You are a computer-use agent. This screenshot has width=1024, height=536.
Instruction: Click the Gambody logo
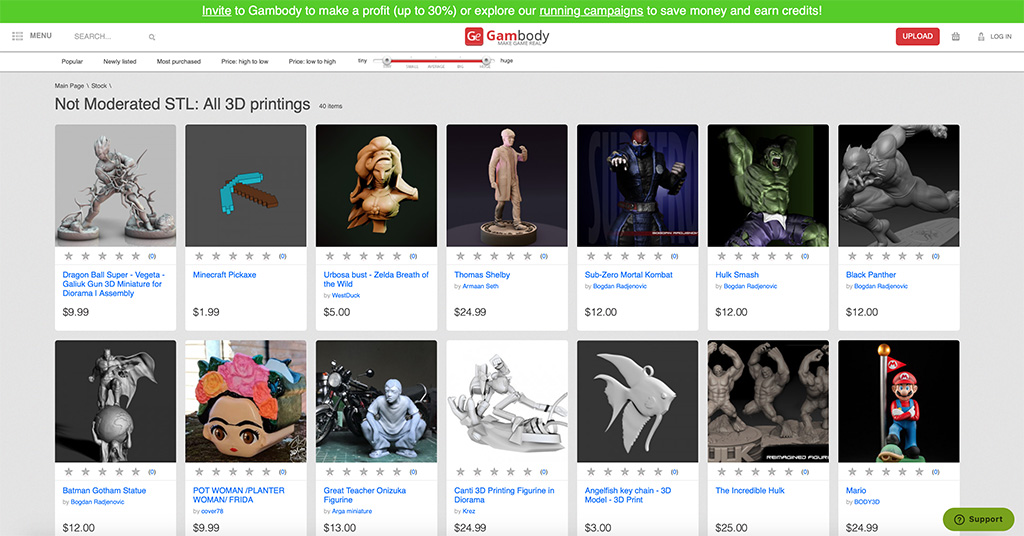pyautogui.click(x=507, y=37)
